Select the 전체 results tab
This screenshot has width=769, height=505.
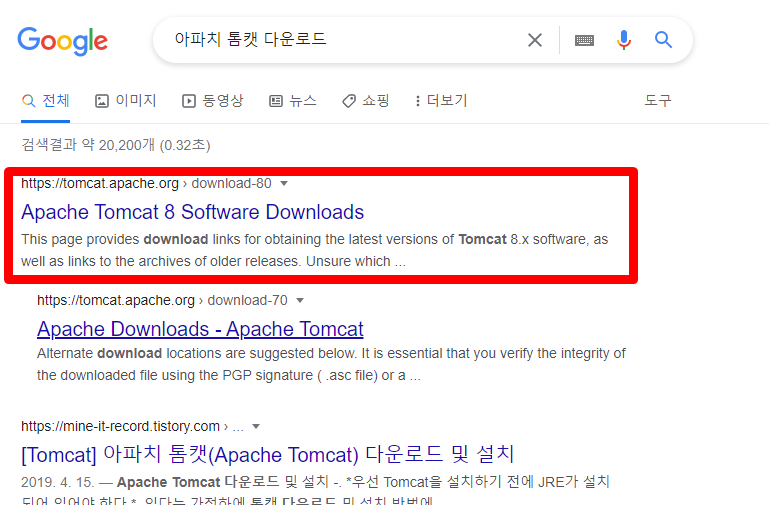pos(46,101)
